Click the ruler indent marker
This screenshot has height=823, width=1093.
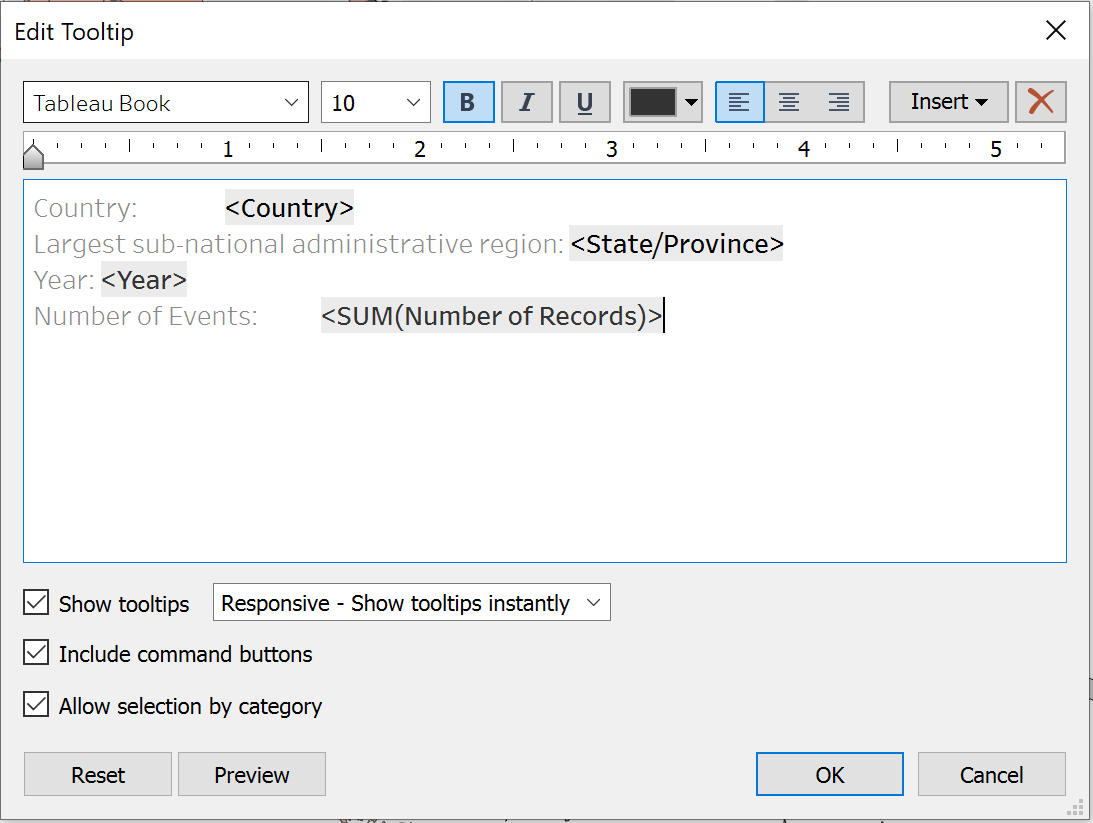click(34, 155)
